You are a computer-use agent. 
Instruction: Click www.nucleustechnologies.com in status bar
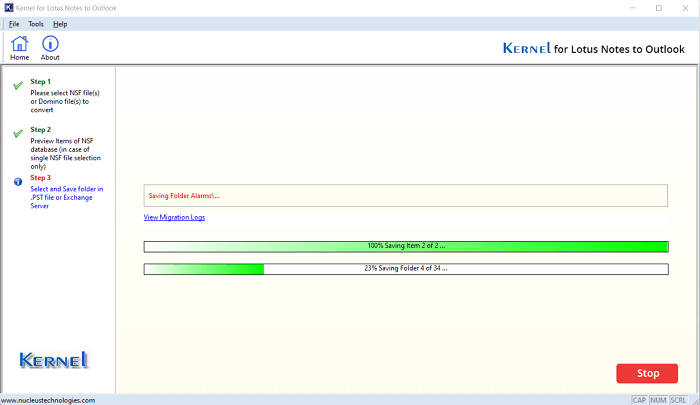point(48,400)
